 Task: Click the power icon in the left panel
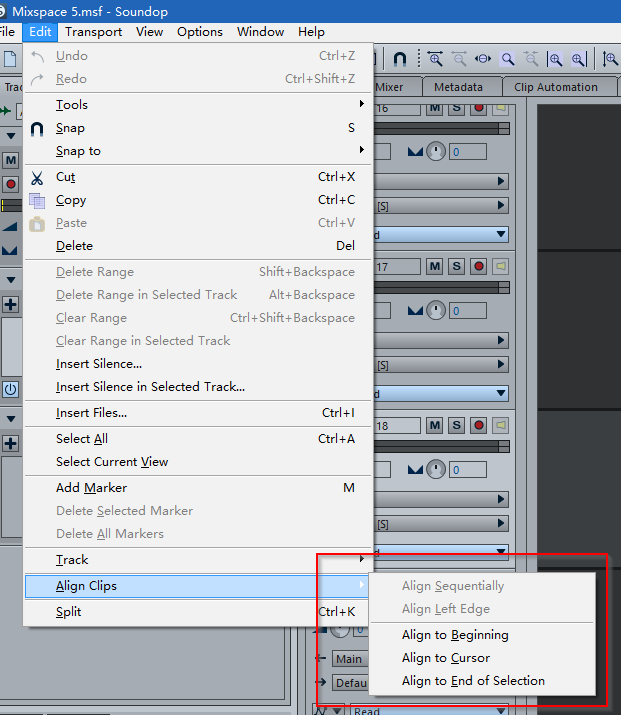tap(10, 389)
